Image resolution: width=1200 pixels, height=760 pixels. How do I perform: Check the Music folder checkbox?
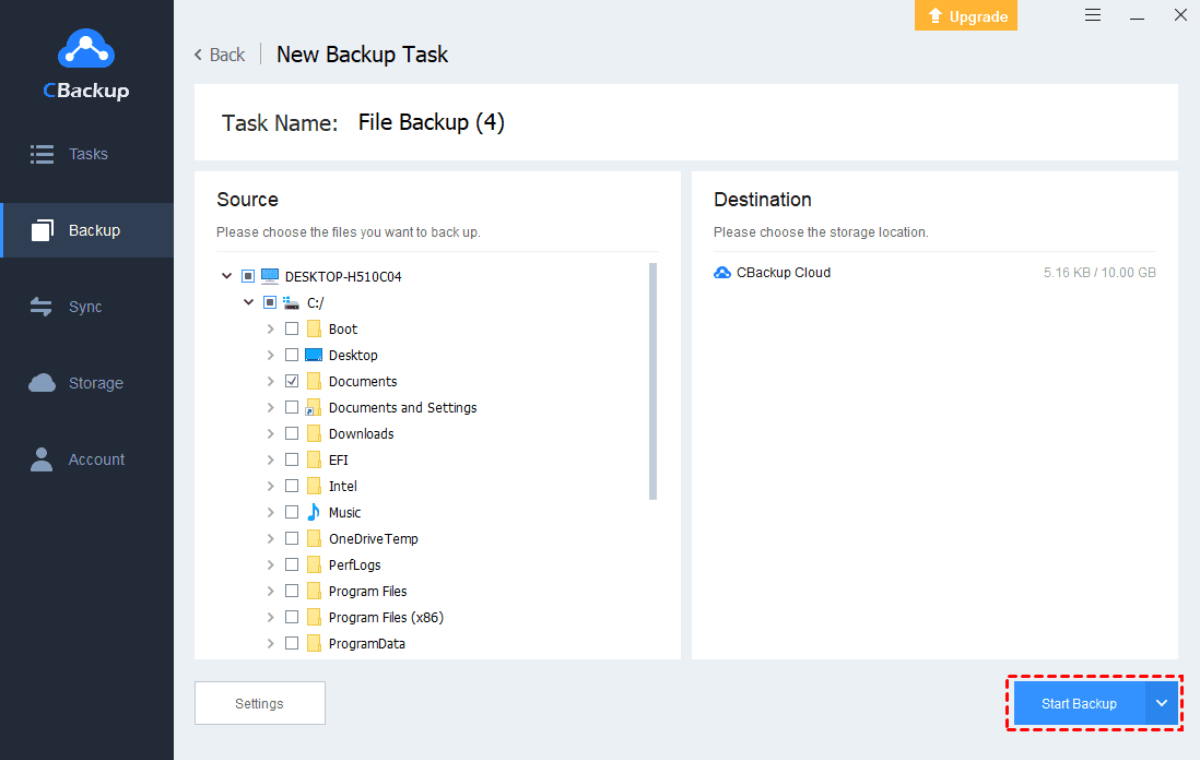pos(292,512)
